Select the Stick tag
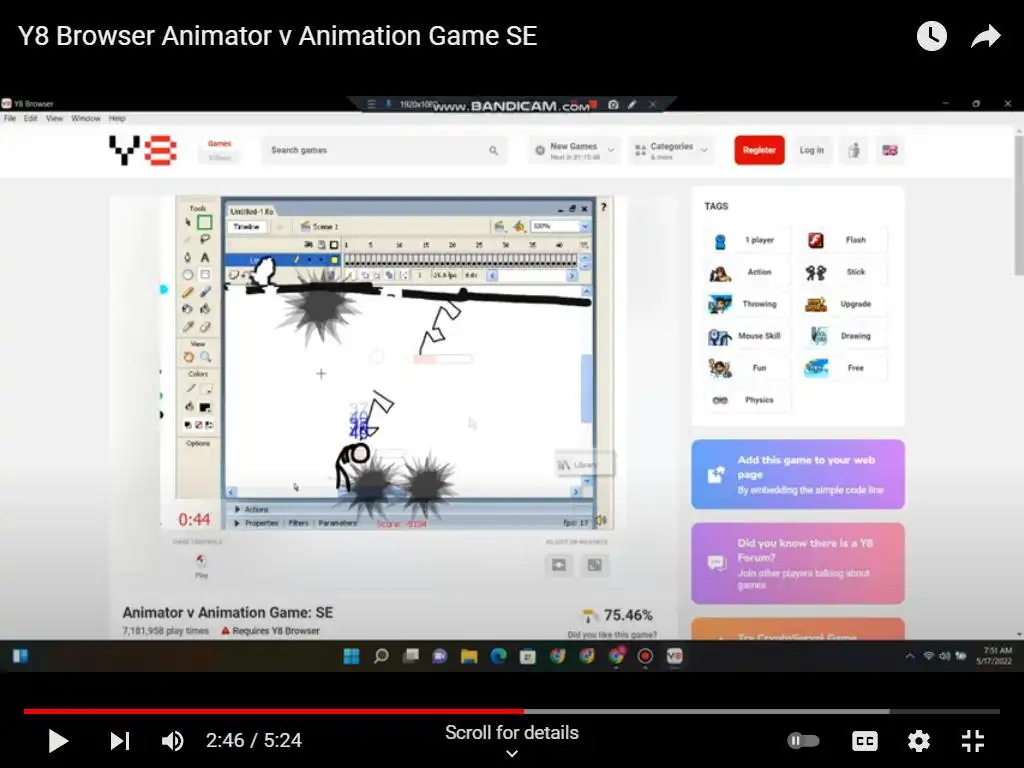 pos(844,272)
